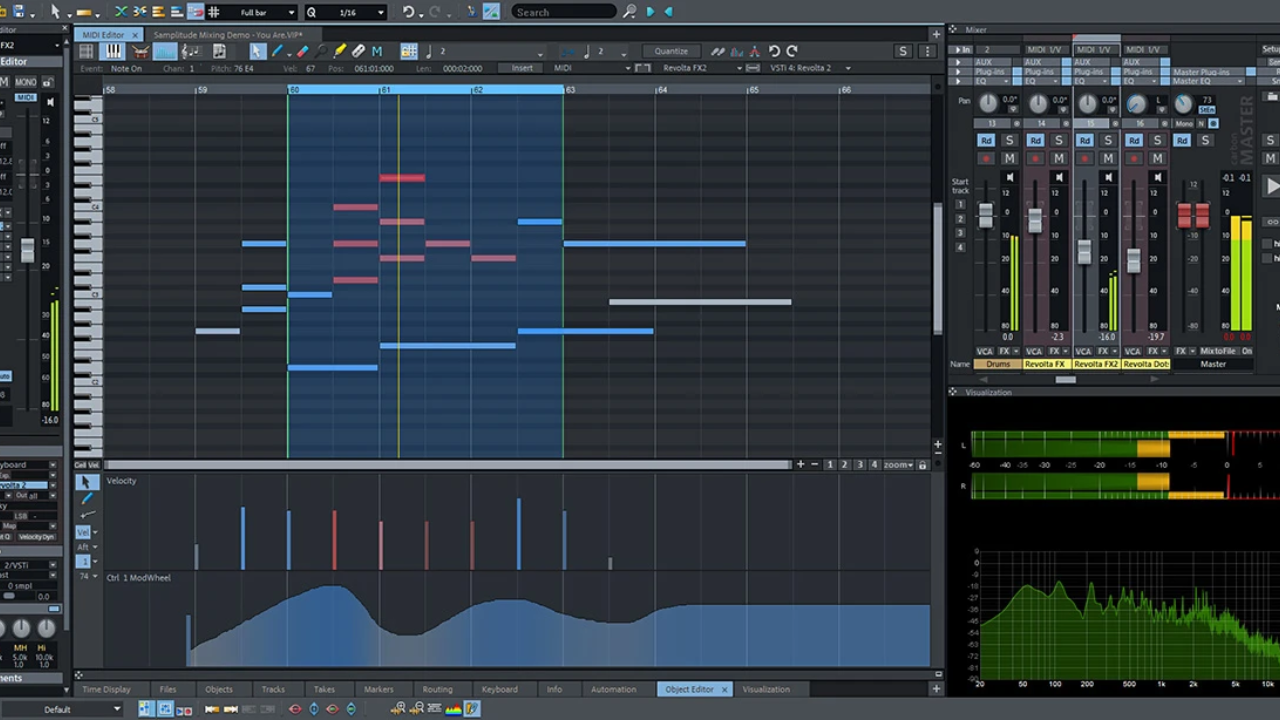Image resolution: width=1280 pixels, height=720 pixels.
Task: Open the score editor view icon
Action: (190, 52)
